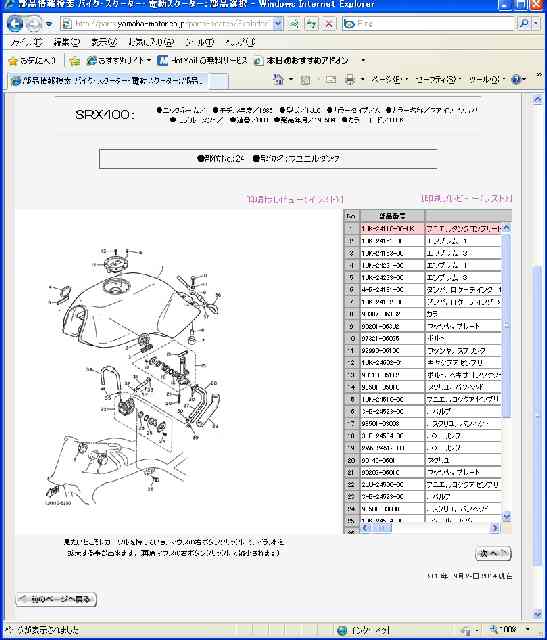This screenshot has width=547, height=640.
Task: Open the おすすめサイト favorites bar item
Action: click(118, 61)
